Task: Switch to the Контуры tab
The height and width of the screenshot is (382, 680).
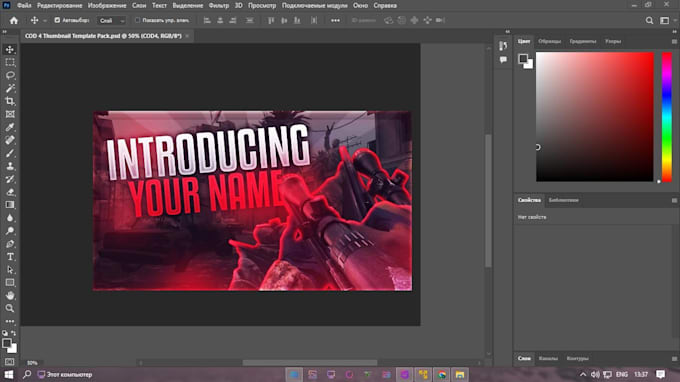Action: 577,359
